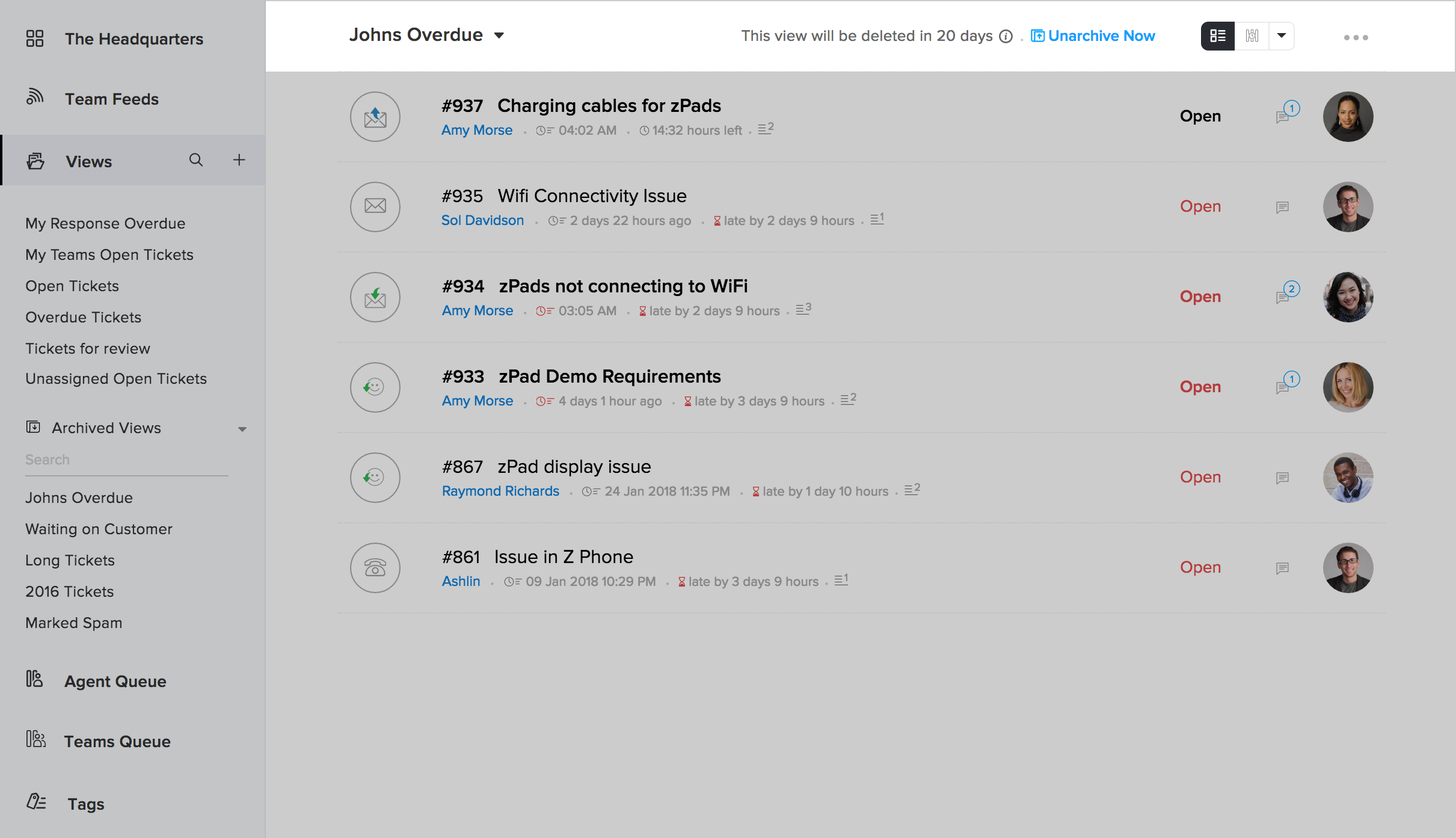Open contact Raymond Richards link
1456x838 pixels.
click(500, 491)
